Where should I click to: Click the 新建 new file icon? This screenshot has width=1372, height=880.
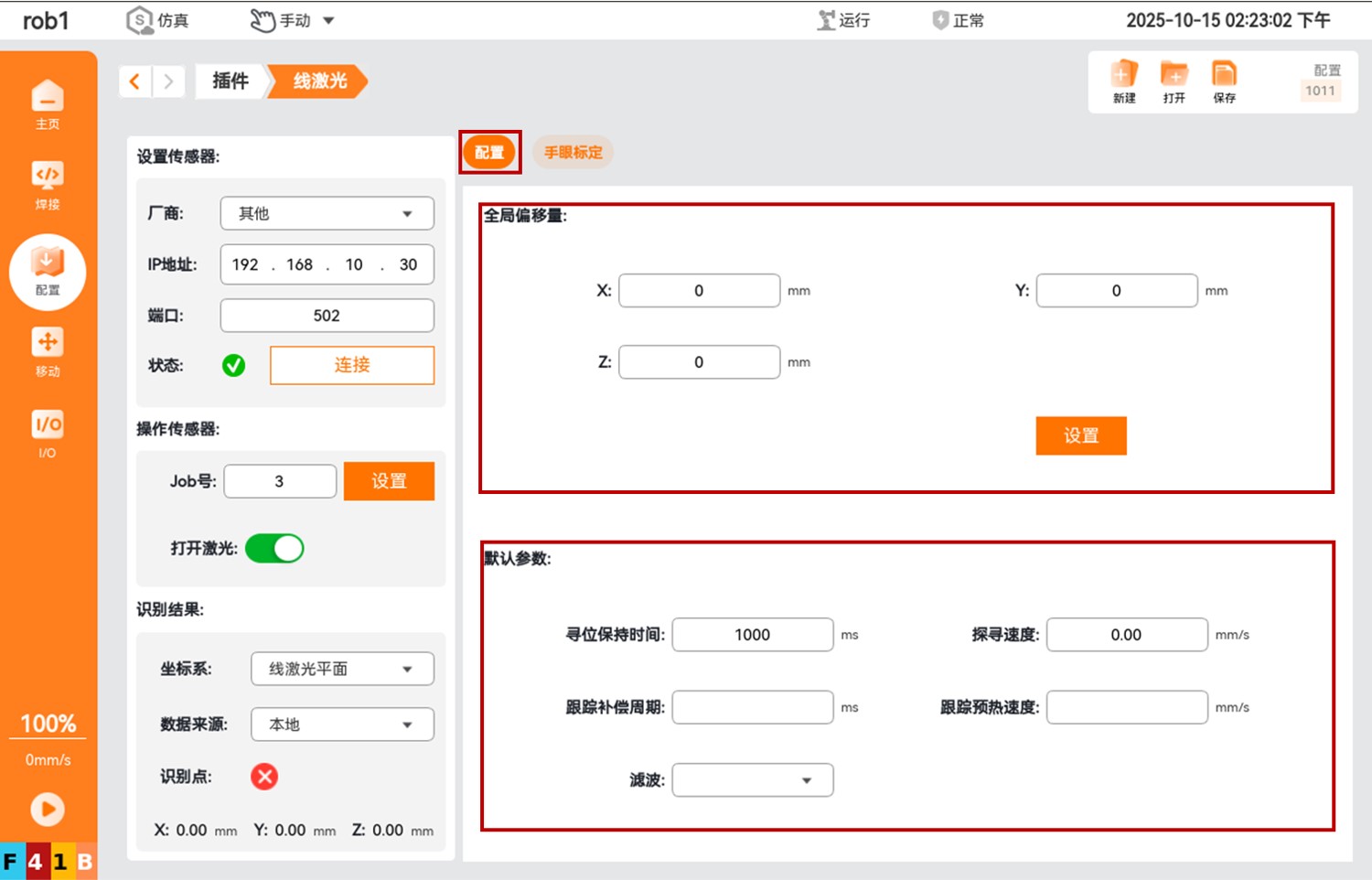tap(1124, 81)
